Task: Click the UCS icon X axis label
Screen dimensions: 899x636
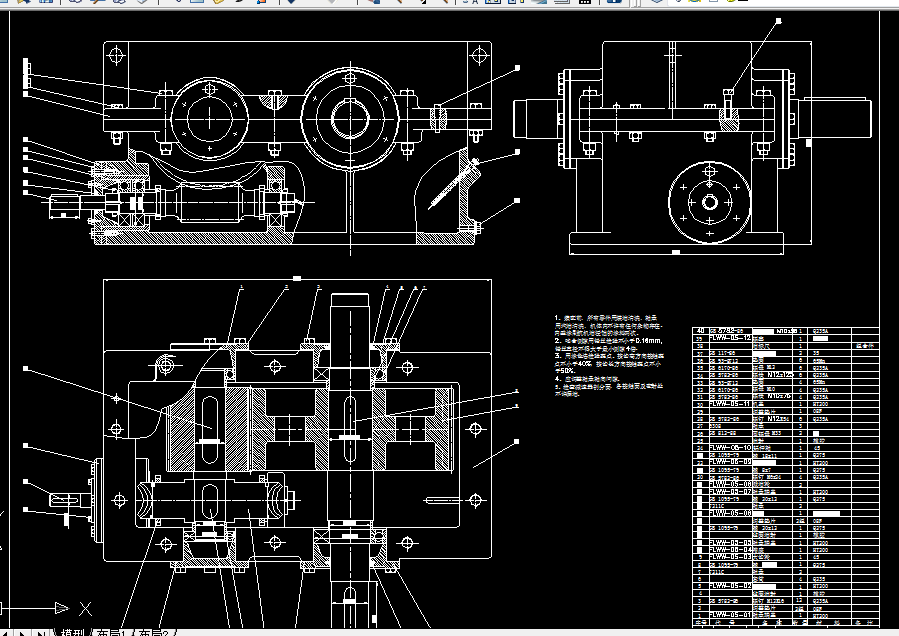Action: point(85,608)
